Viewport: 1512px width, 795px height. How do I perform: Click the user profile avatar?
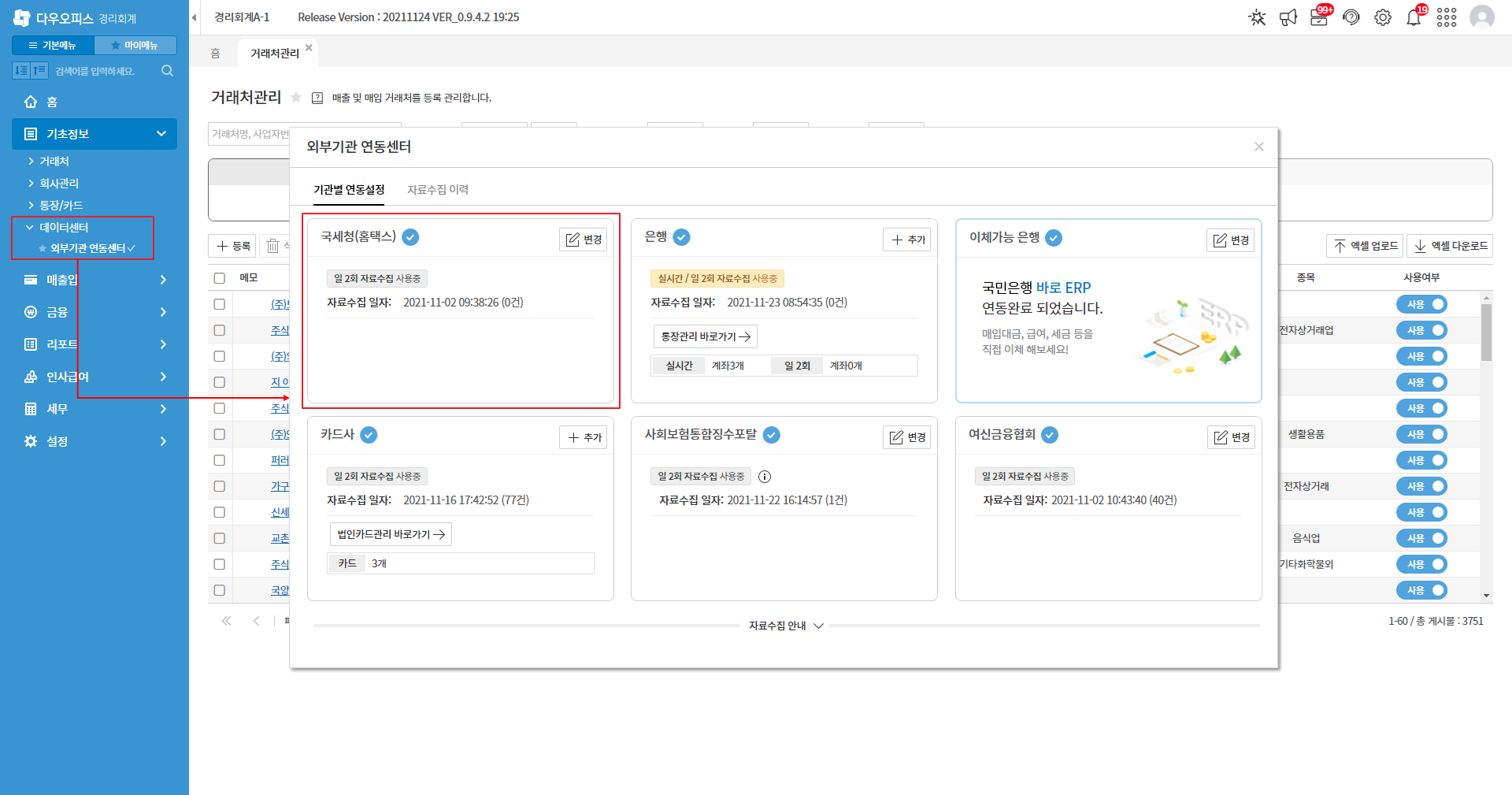1481,17
